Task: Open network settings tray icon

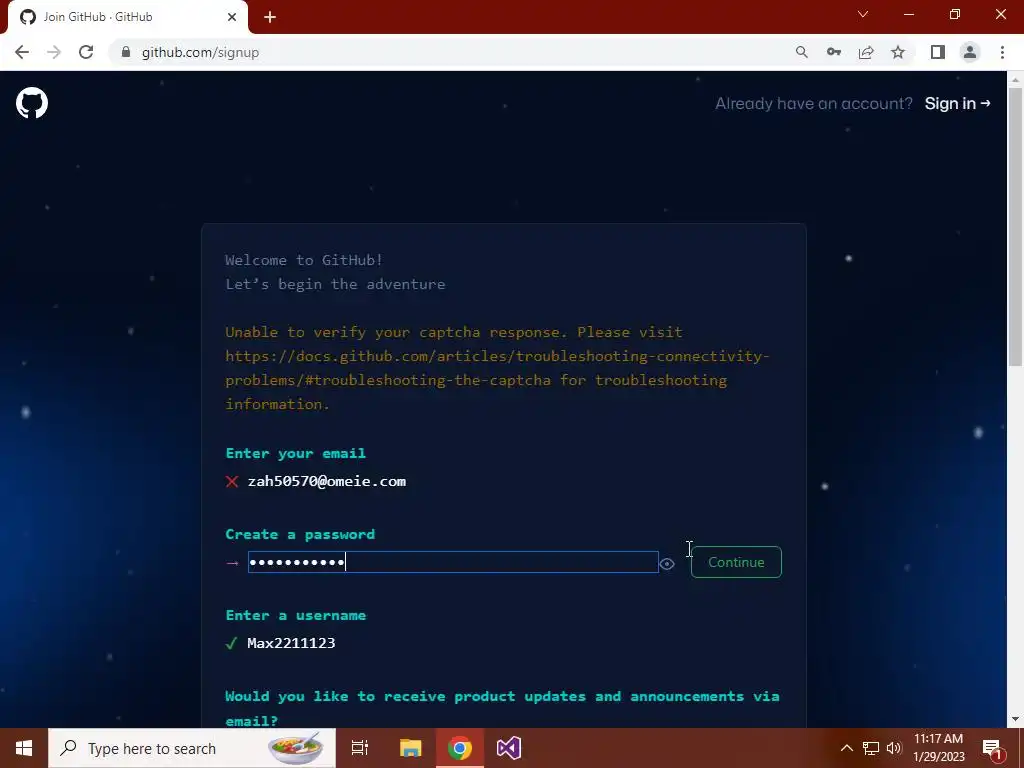Action: 871,748
